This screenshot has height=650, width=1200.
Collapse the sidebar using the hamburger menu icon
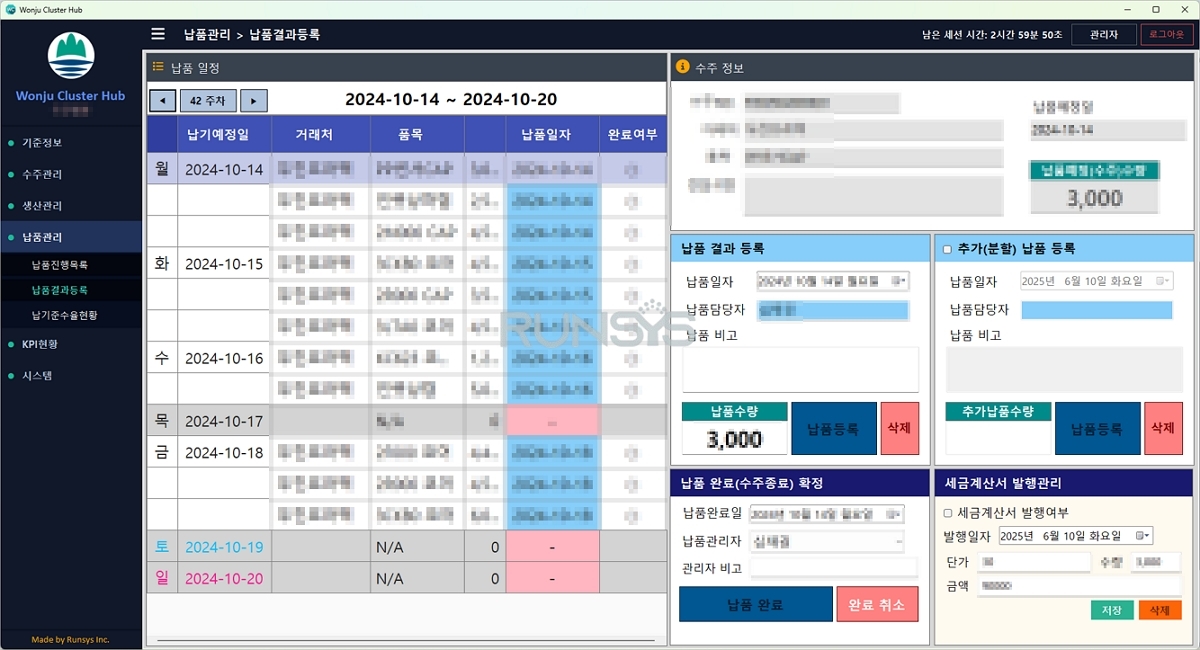click(157, 33)
